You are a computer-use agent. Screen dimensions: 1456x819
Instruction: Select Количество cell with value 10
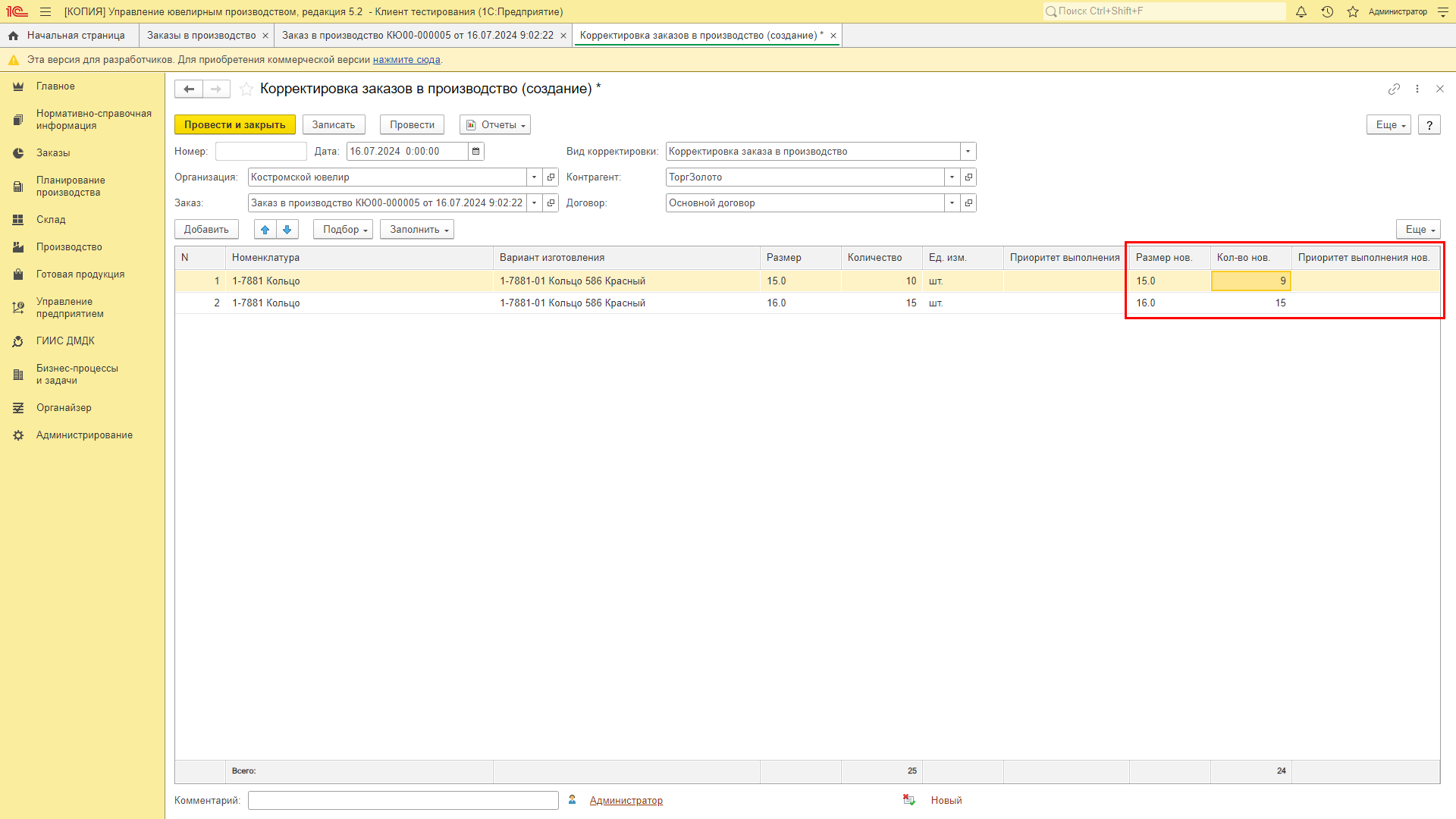tap(882, 281)
